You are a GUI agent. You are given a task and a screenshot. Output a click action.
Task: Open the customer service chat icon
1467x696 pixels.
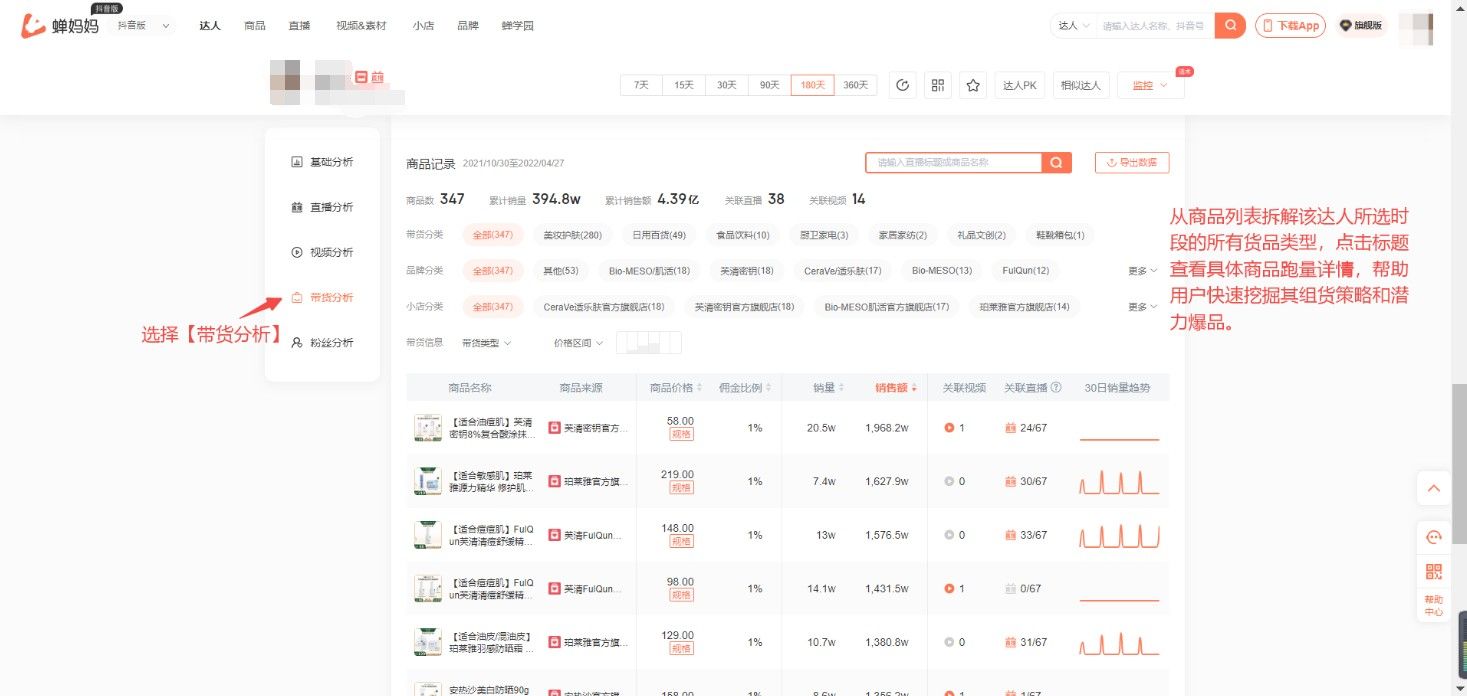pos(1434,536)
